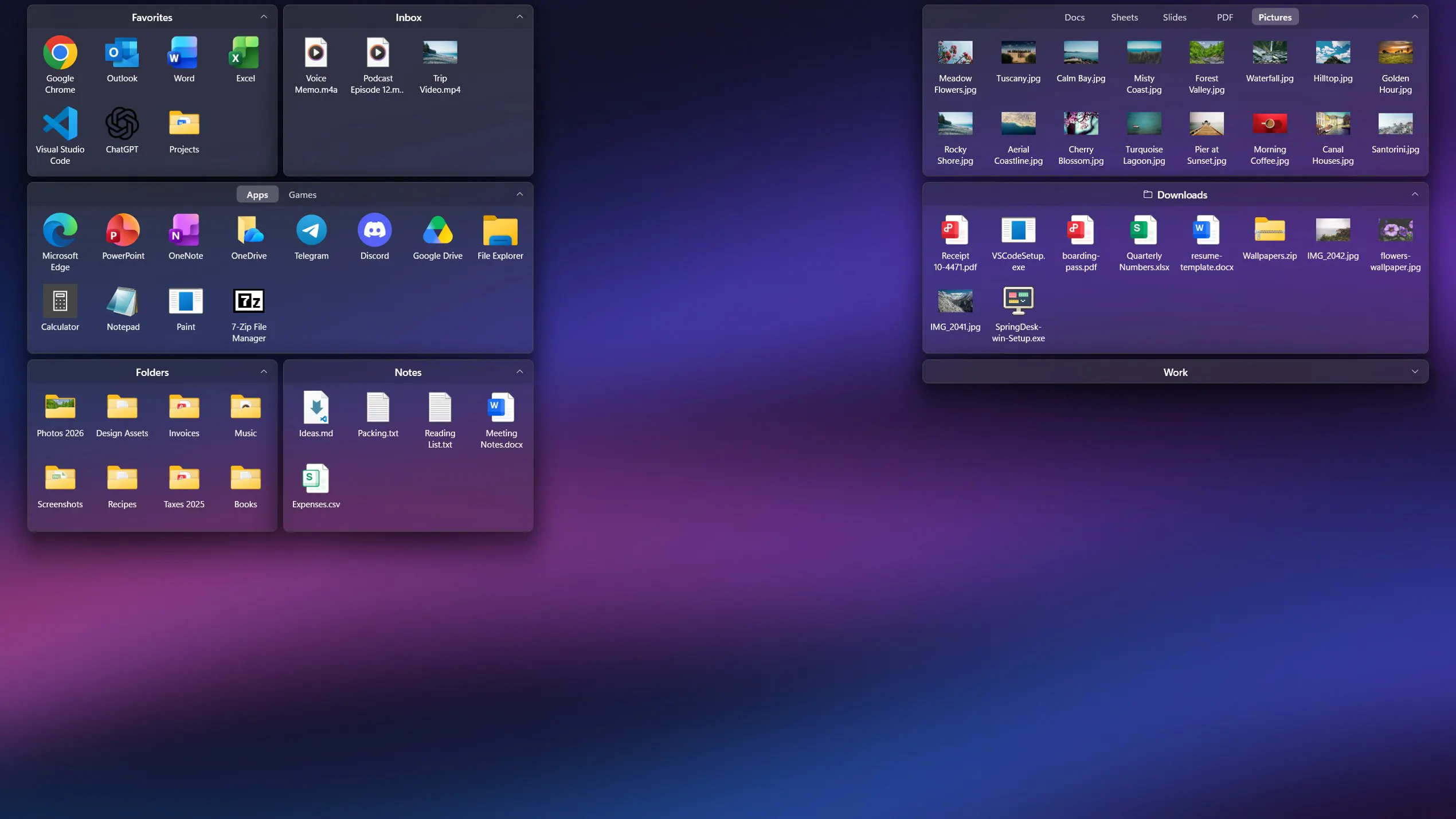Switch to the Docs tab
1456x819 pixels.
point(1074,17)
